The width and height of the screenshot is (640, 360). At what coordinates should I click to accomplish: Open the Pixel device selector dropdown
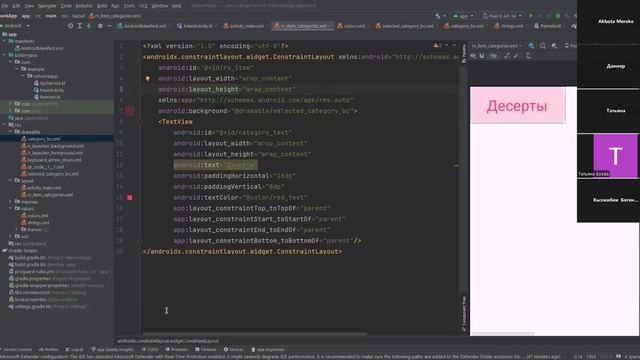pyautogui.click(x=502, y=16)
